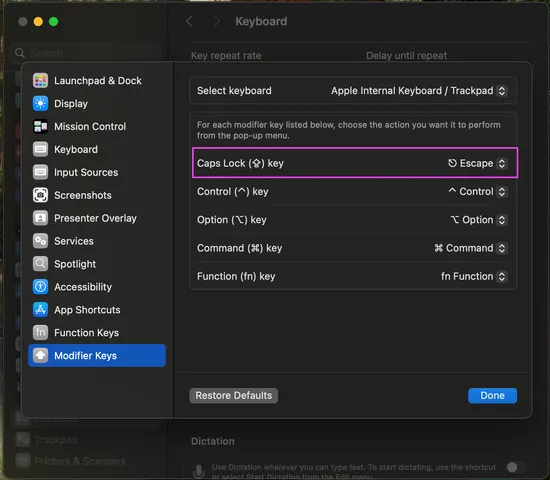
Task: Select Screenshots in the list
Action: pos(97,195)
